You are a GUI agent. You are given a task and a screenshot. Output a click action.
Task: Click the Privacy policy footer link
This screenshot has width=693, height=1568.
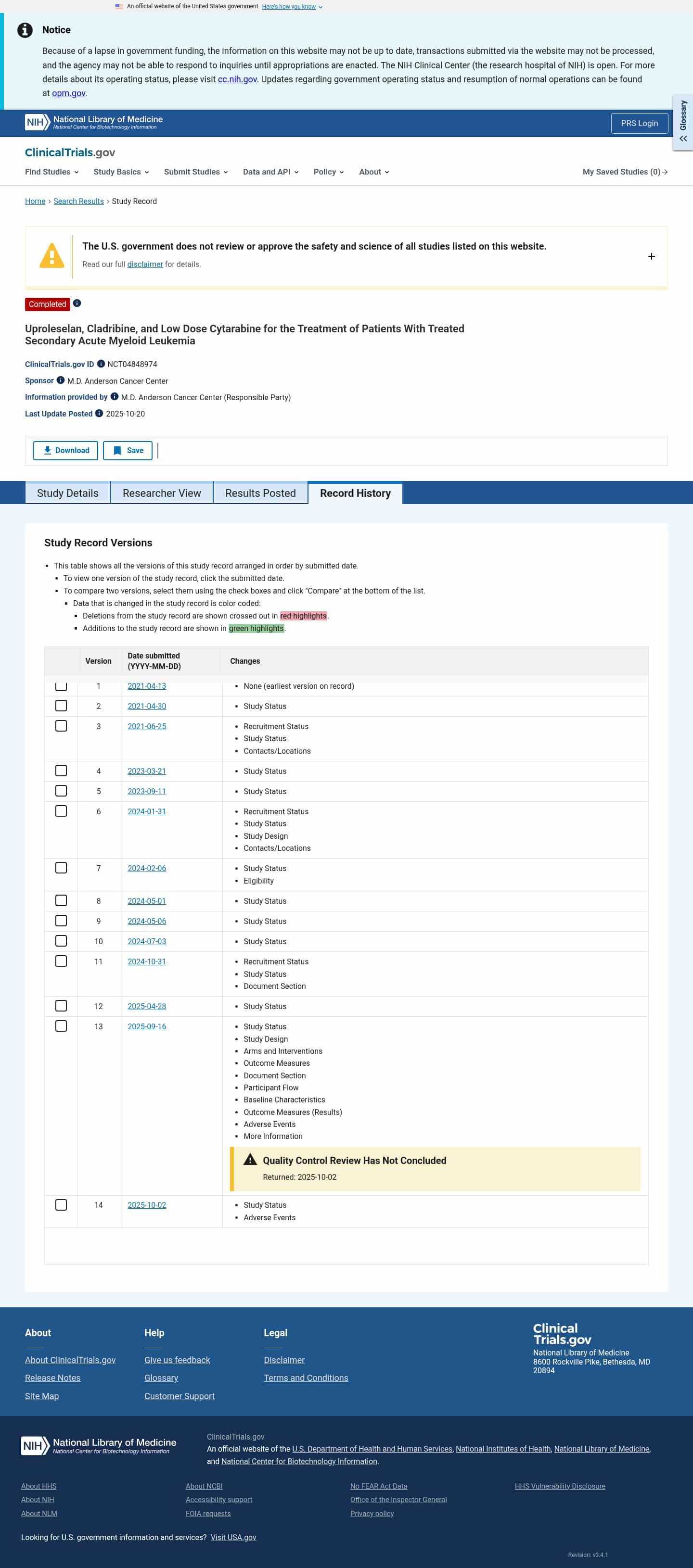372,1514
